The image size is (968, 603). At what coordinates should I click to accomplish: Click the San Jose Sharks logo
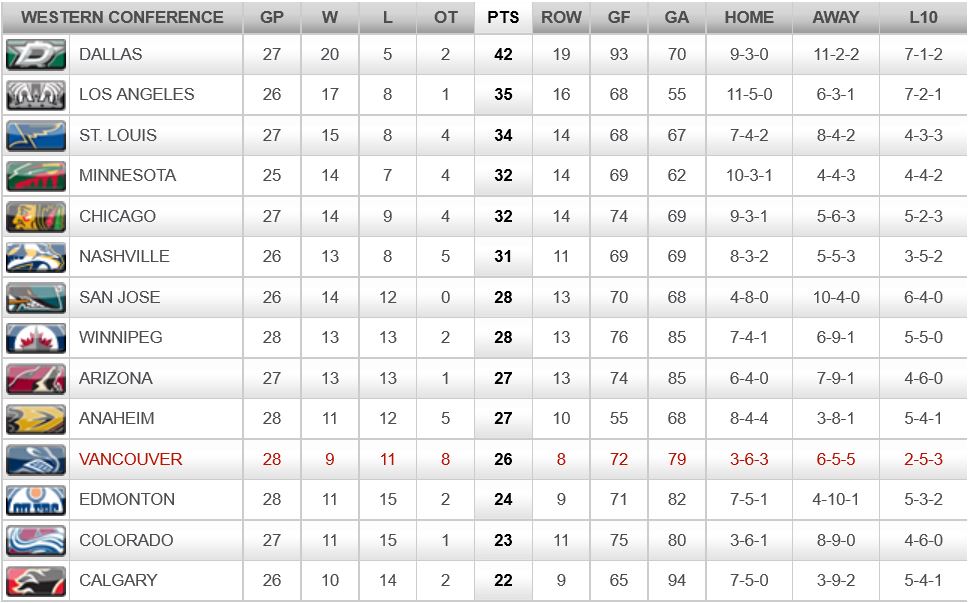[x=36, y=297]
